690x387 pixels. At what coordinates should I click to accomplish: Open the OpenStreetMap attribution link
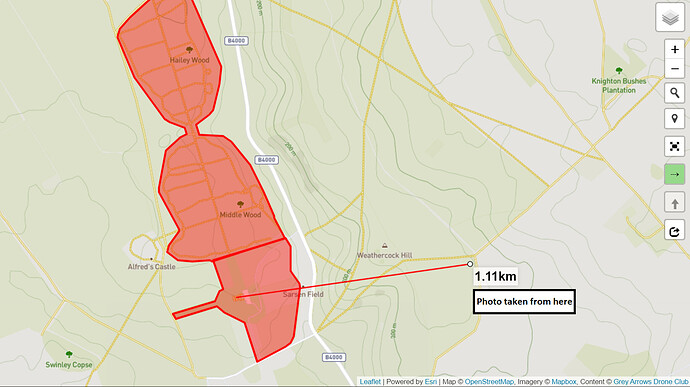point(489,382)
